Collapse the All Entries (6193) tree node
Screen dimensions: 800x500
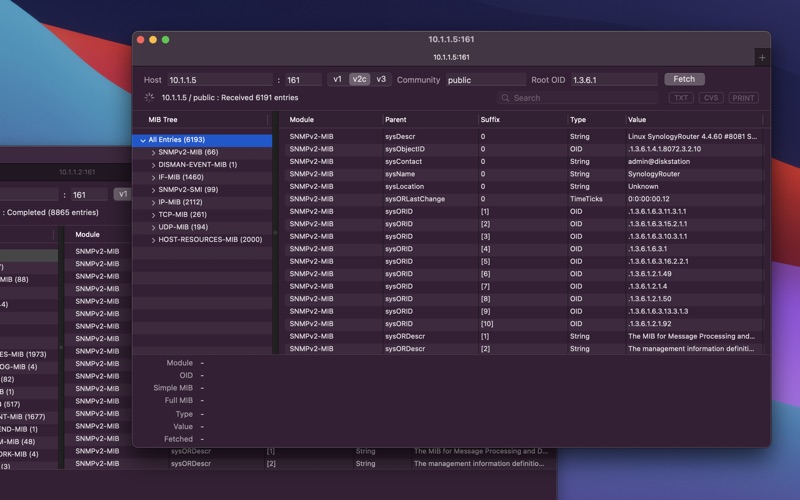pos(143,140)
